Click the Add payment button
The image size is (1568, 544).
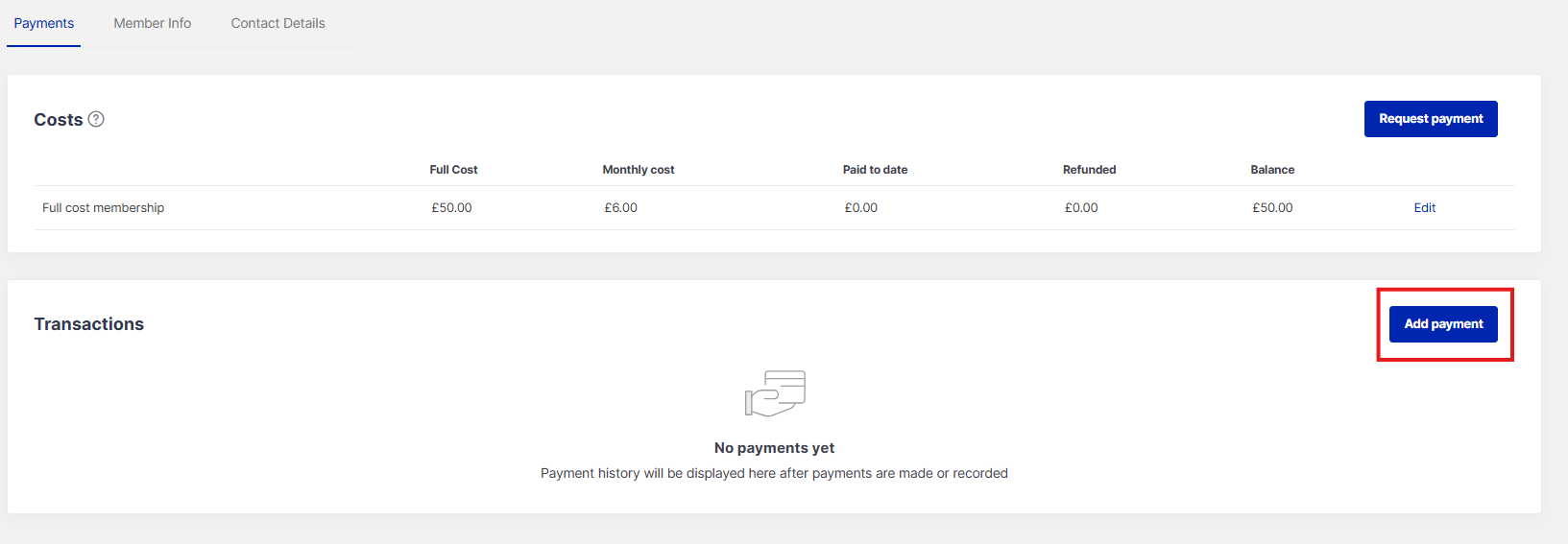pyautogui.click(x=1443, y=324)
